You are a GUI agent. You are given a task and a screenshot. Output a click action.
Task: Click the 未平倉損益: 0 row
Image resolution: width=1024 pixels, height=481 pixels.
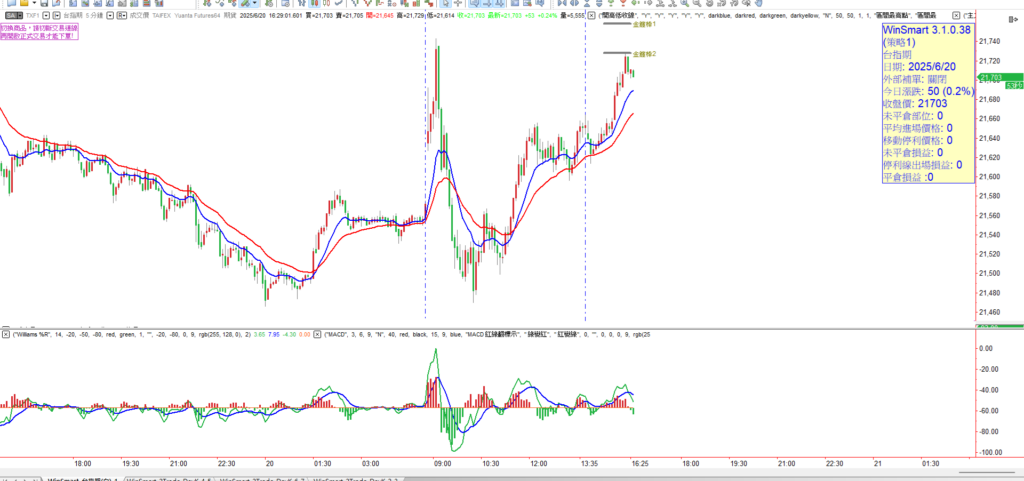pos(915,152)
